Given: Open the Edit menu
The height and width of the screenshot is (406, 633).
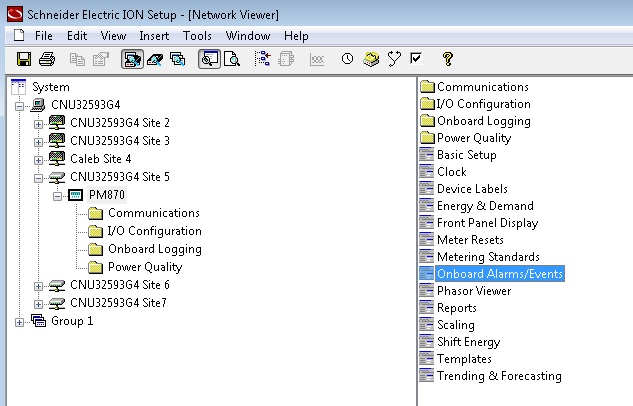Looking at the screenshot, I should (77, 36).
